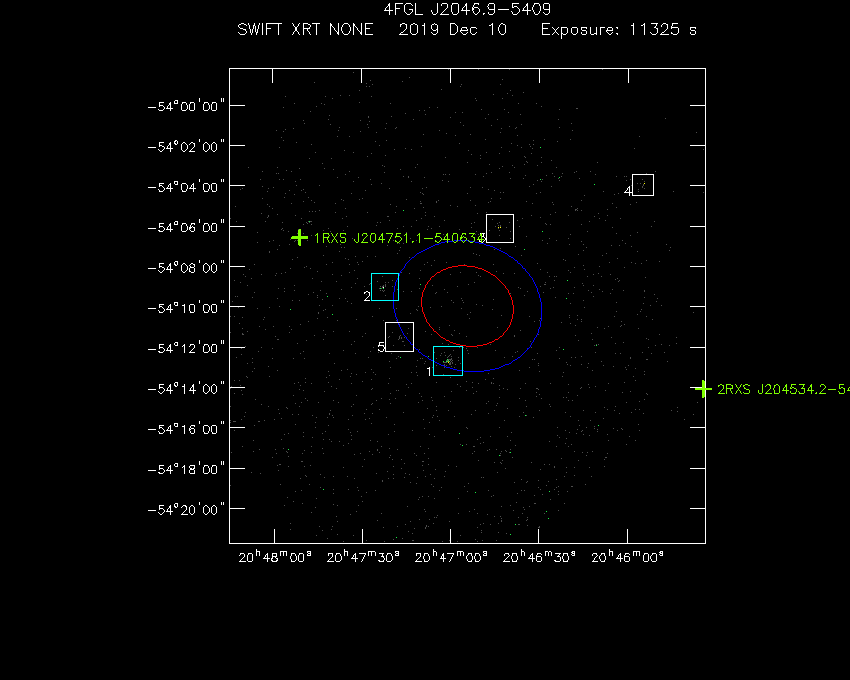Click the green cross marking 1RXS J204751.1-540634
The width and height of the screenshot is (850, 680).
[299, 238]
